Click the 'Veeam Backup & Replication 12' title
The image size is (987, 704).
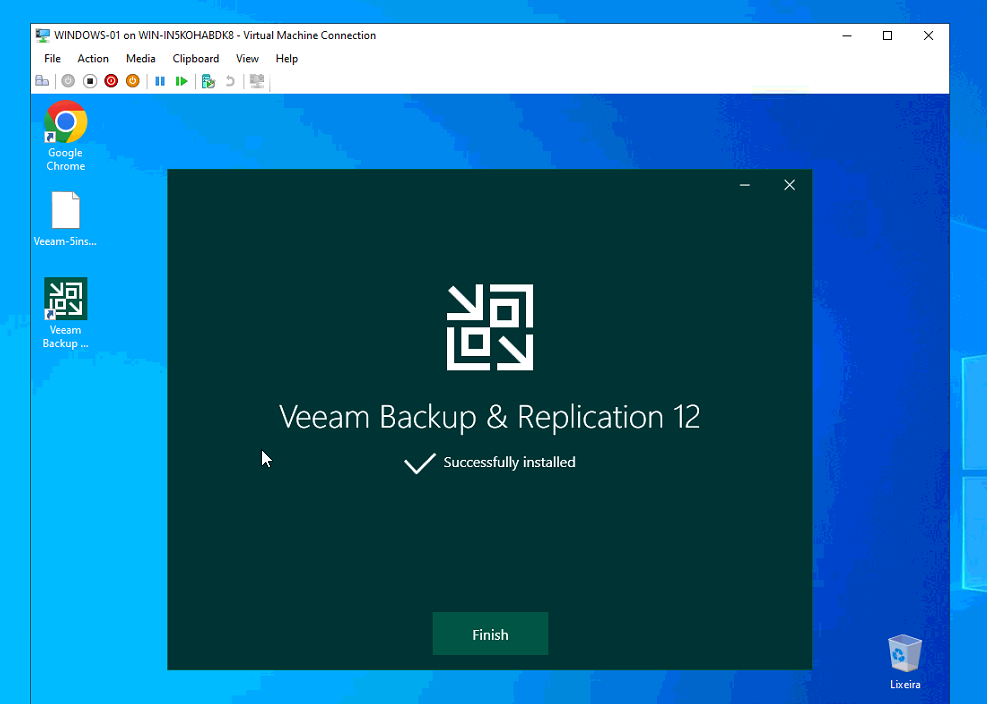490,417
